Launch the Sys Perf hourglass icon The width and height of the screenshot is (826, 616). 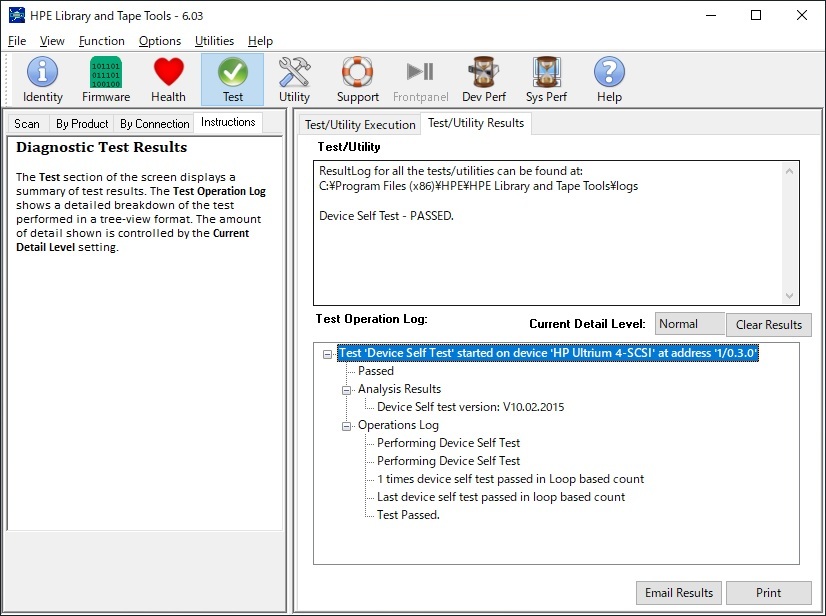546,80
